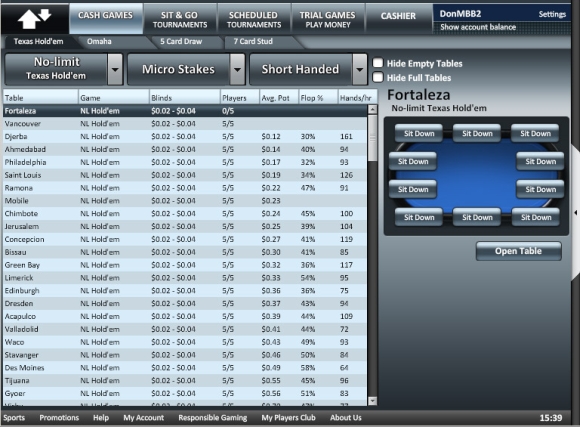
Task: Click the table list scrollbar thumb
Action: tap(372, 138)
